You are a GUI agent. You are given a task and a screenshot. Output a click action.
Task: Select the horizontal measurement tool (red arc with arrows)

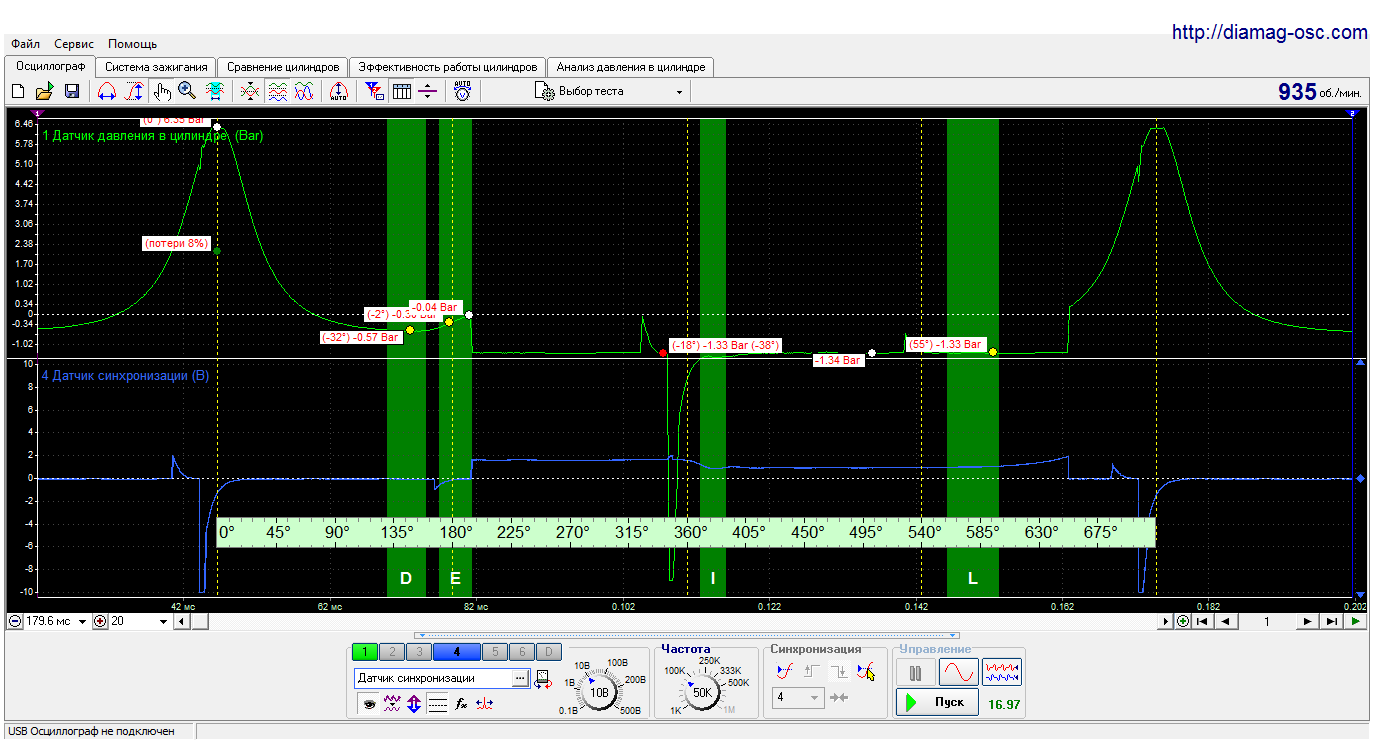coord(107,91)
